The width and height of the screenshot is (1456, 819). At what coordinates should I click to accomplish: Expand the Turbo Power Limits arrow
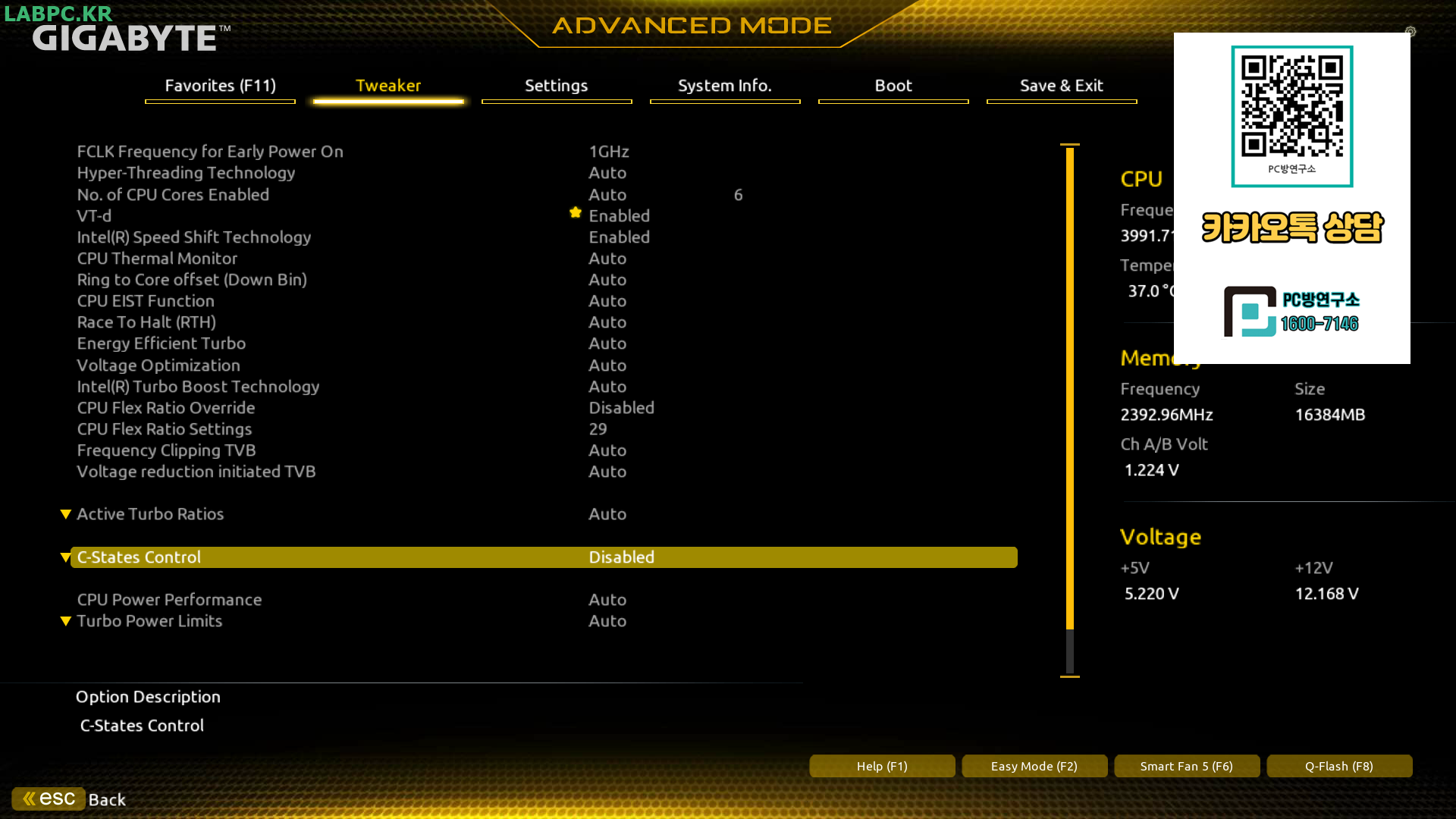[66, 621]
